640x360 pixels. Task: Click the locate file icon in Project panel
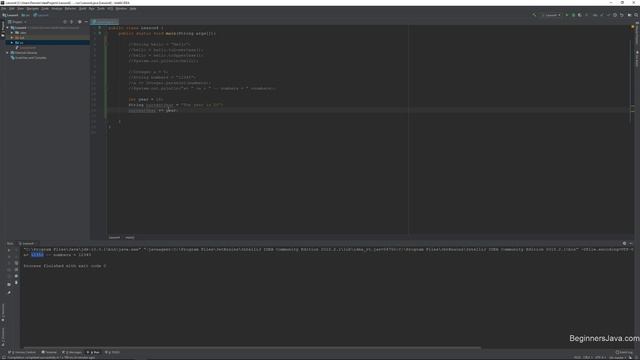[65, 22]
